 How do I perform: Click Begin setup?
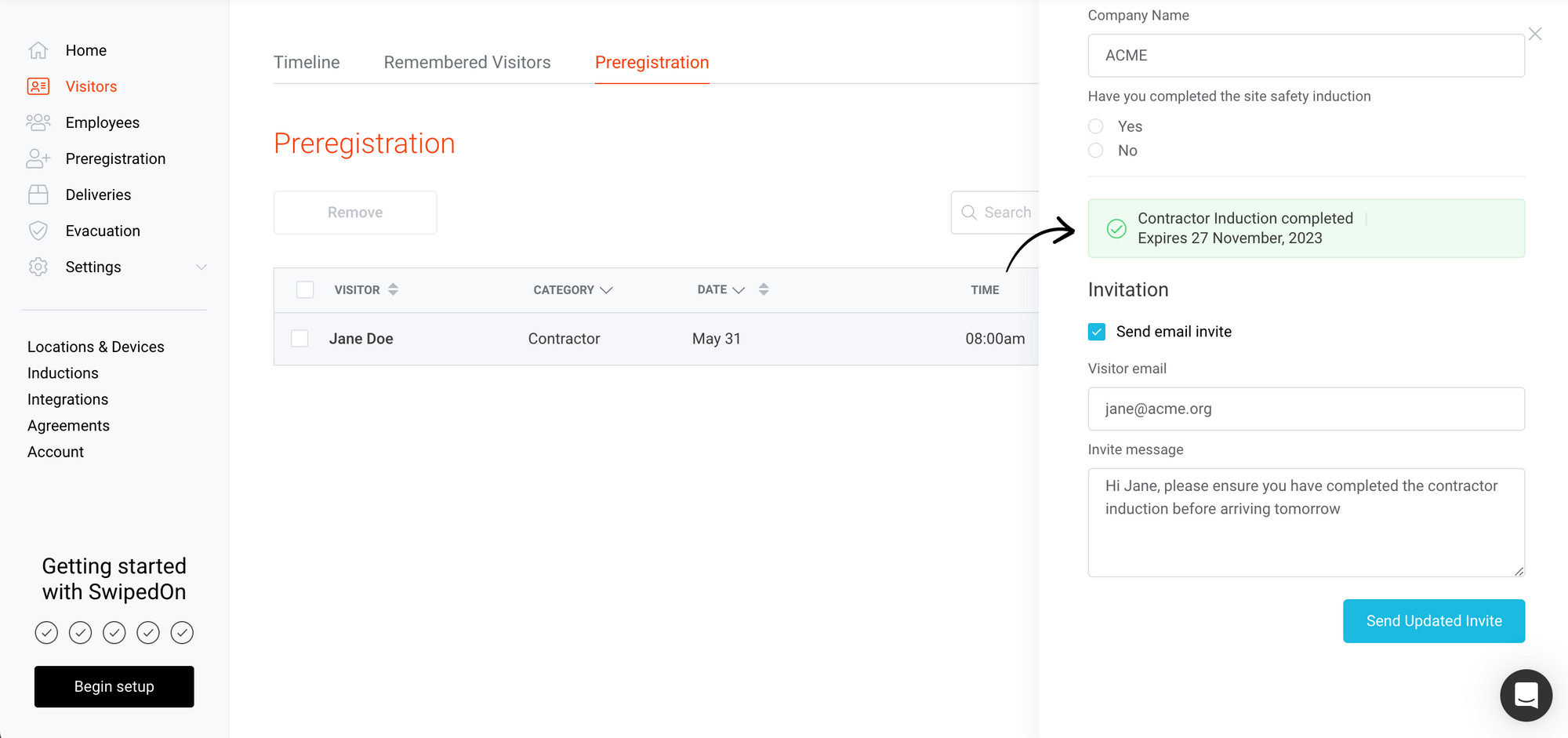pos(114,686)
